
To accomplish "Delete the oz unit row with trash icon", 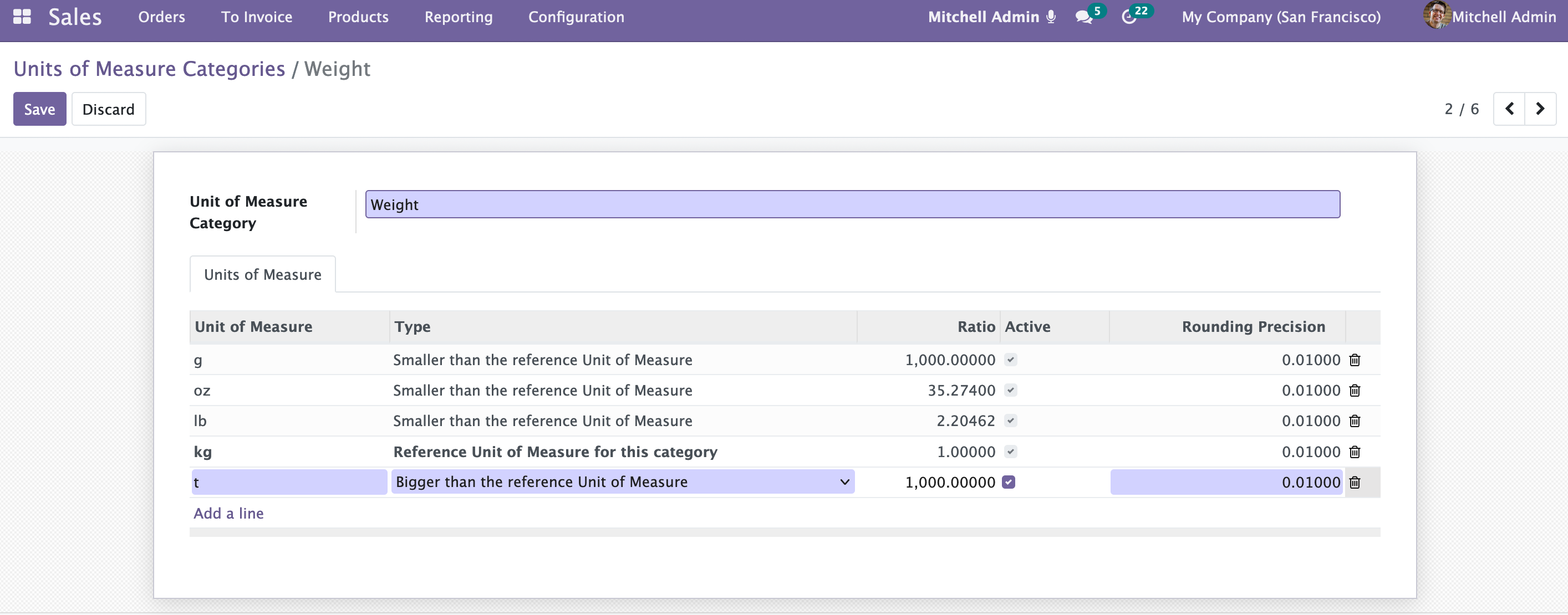I will 1355,391.
